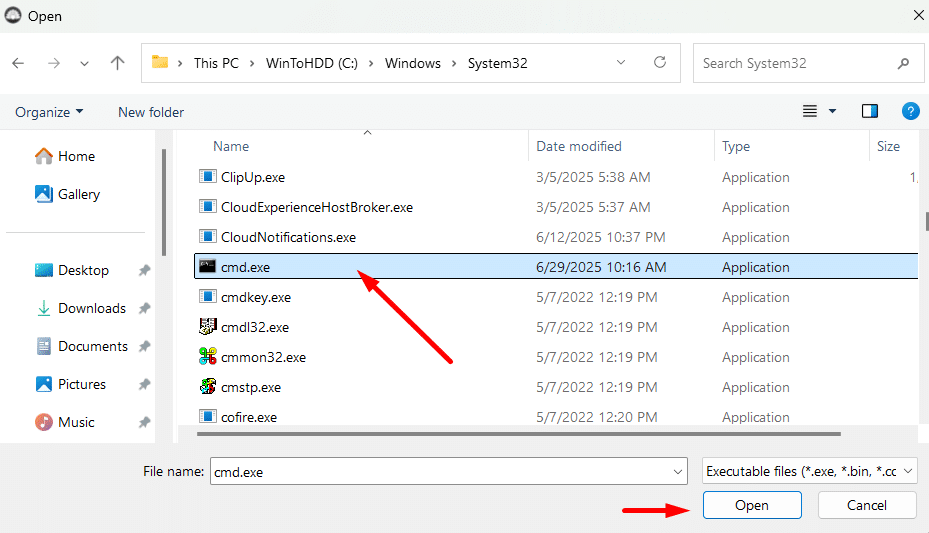Viewport: 929px width, 533px height.
Task: Click the navigation pane vertical scrollbar
Action: click(164, 201)
